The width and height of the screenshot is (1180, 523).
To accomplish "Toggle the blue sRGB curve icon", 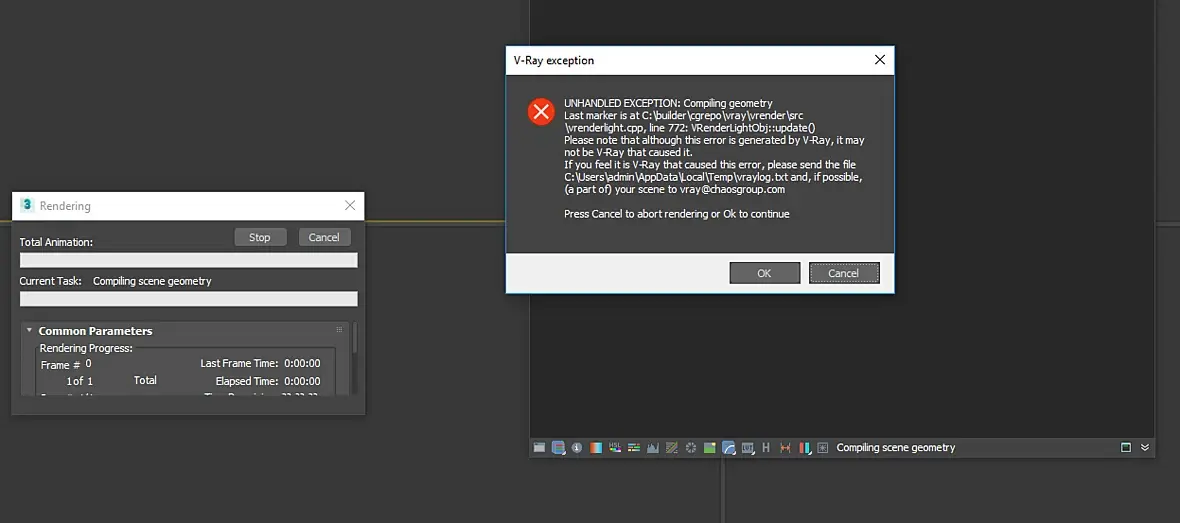I will (x=728, y=447).
